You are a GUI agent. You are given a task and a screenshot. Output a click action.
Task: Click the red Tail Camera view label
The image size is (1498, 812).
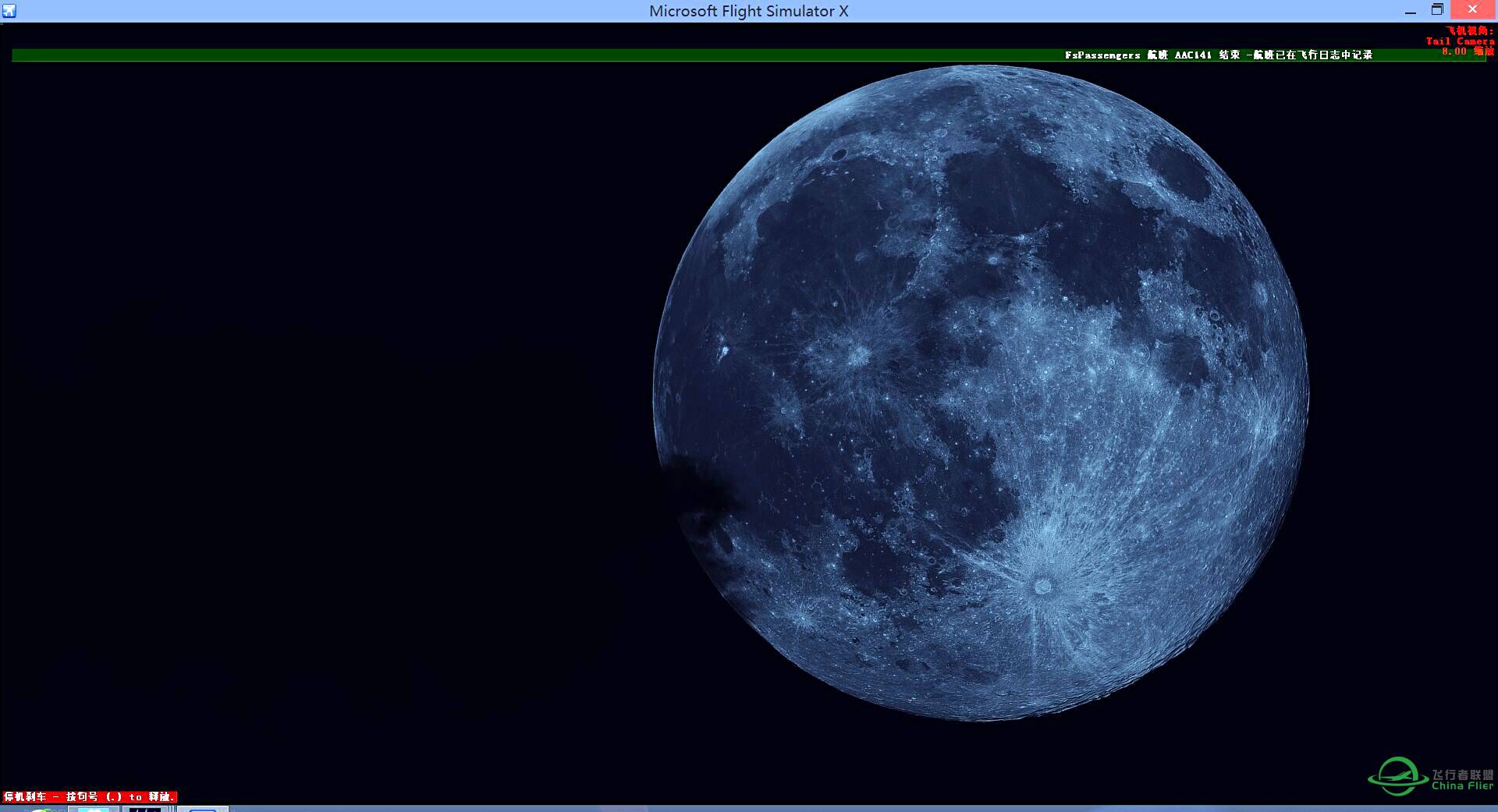click(x=1460, y=41)
